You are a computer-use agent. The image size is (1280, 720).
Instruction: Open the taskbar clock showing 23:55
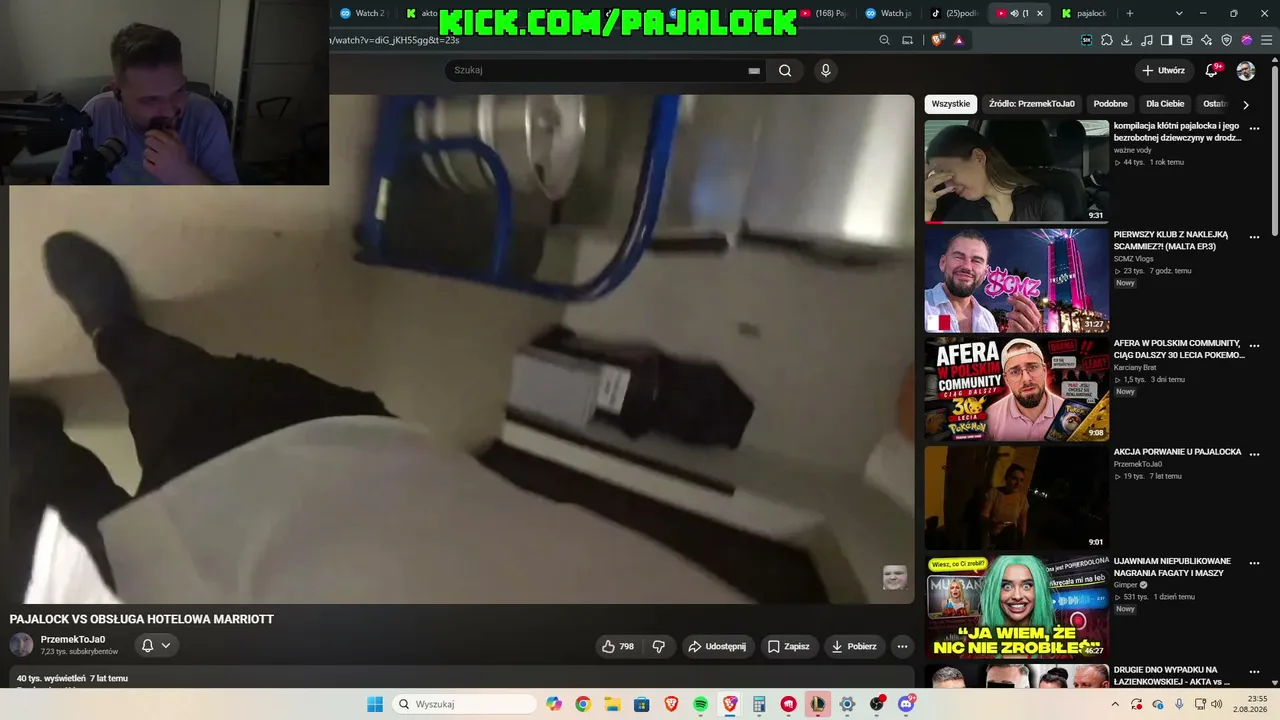[1250, 704]
